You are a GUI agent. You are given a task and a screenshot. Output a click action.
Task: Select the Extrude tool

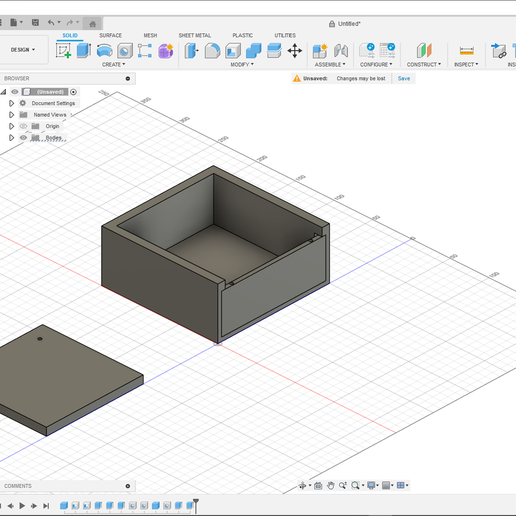84,51
